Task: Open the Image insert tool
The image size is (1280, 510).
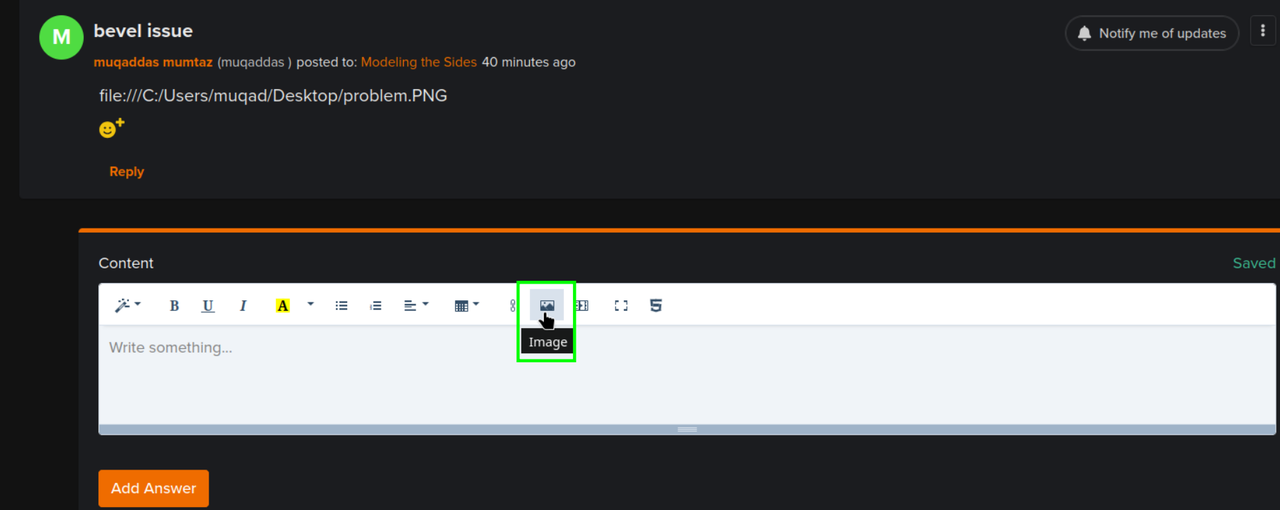Action: [547, 306]
